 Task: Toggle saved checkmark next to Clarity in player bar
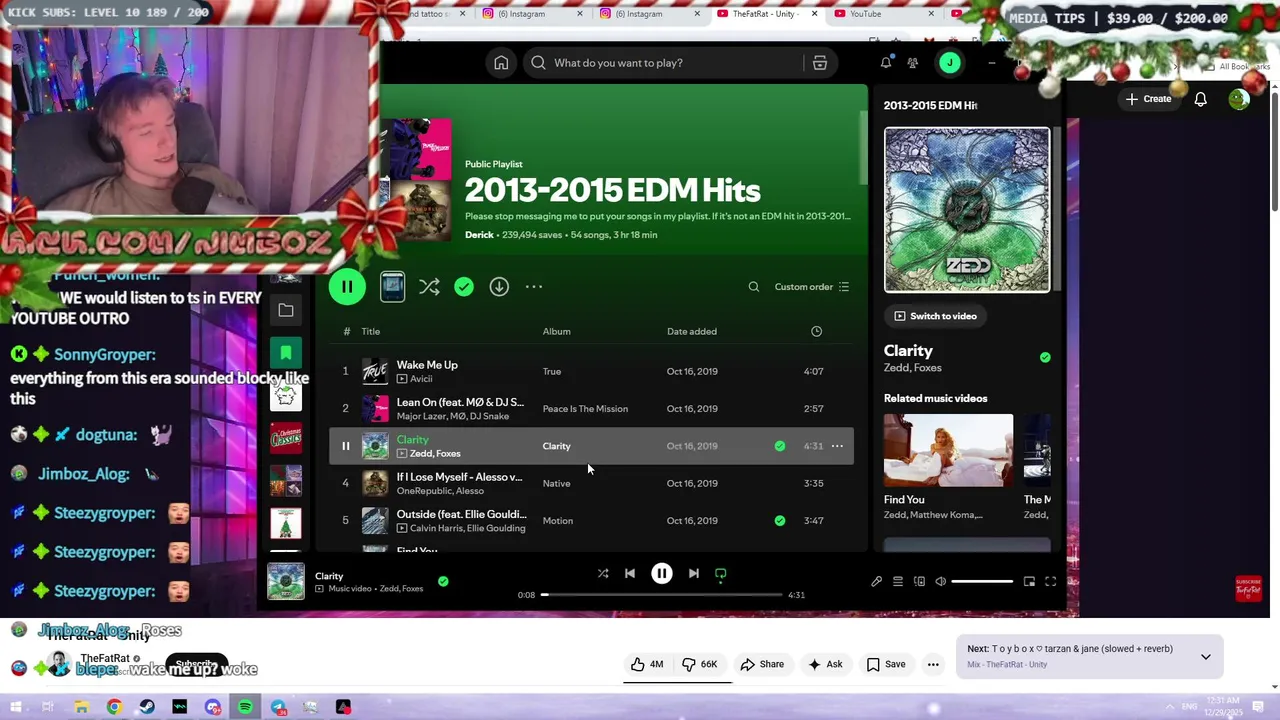[443, 581]
